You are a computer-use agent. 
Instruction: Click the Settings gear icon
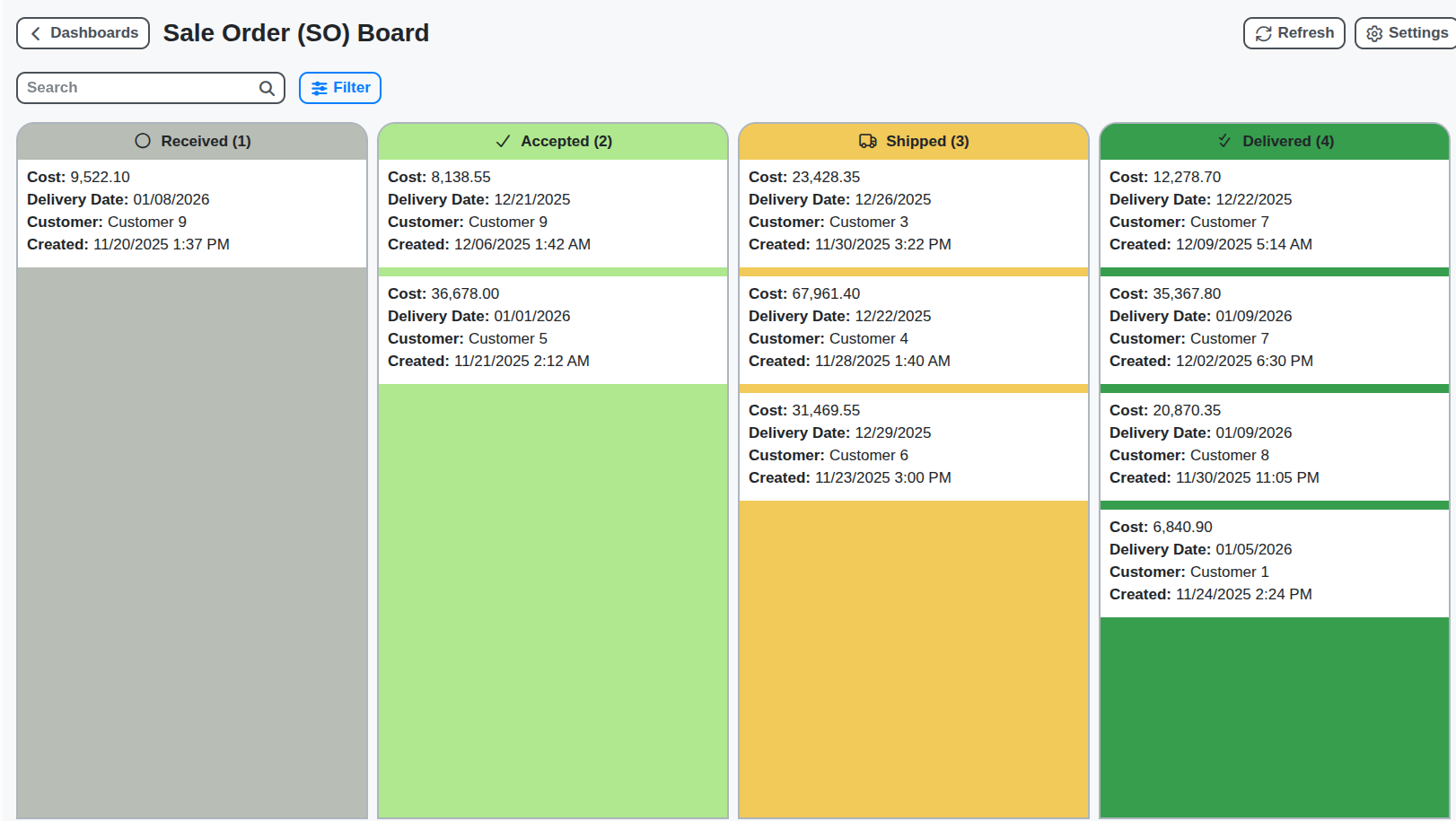point(1373,32)
